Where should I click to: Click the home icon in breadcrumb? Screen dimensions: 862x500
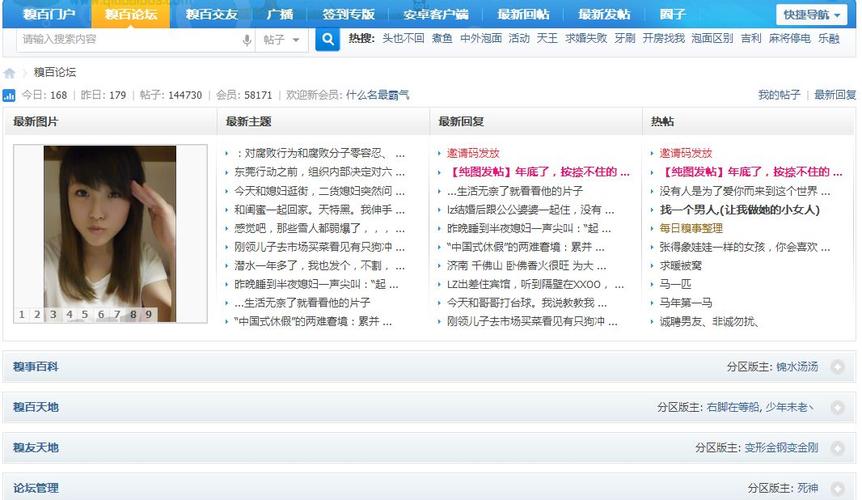[x=10, y=73]
